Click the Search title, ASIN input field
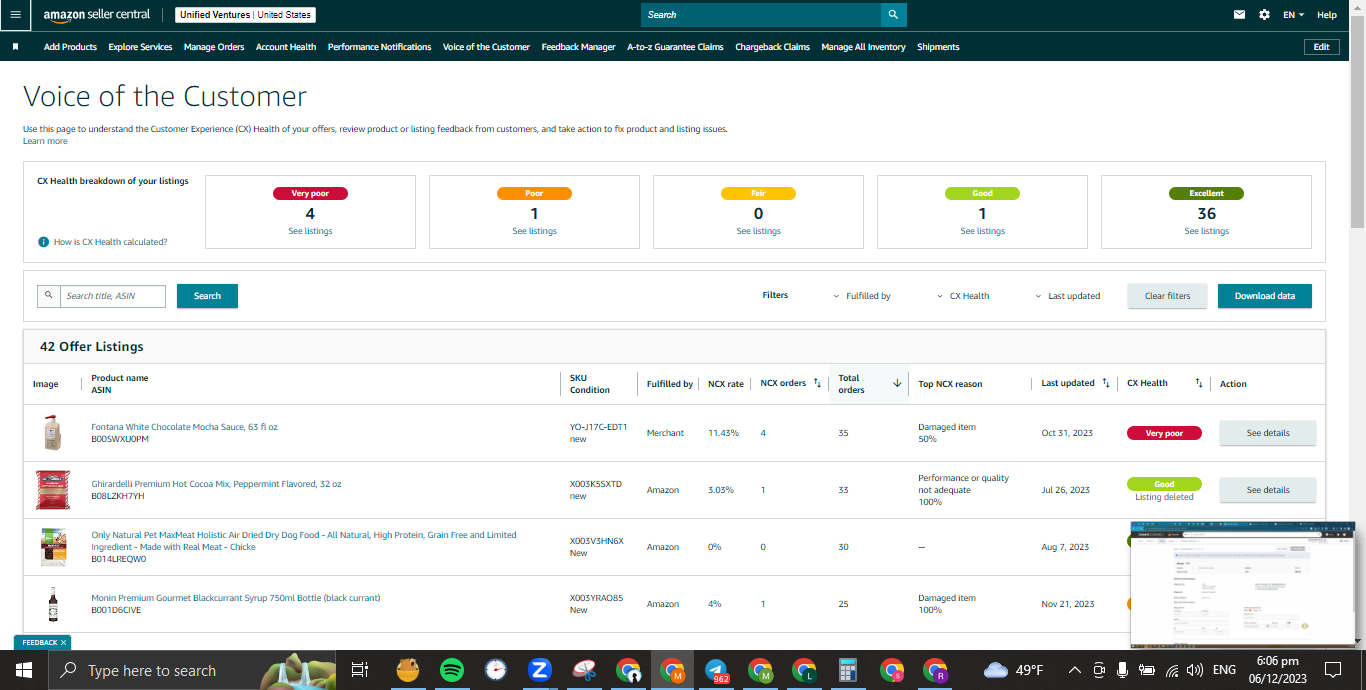Viewport: 1366px width, 690px height. point(111,296)
